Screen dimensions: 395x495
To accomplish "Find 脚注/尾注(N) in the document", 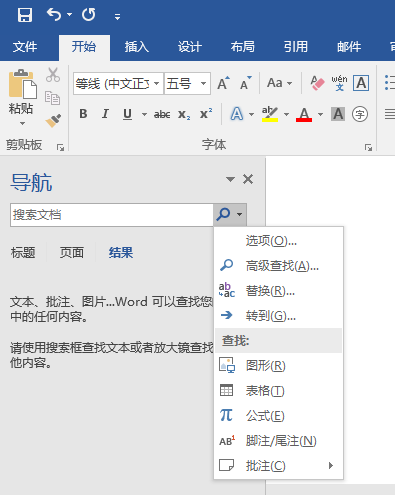I will click(279, 441).
